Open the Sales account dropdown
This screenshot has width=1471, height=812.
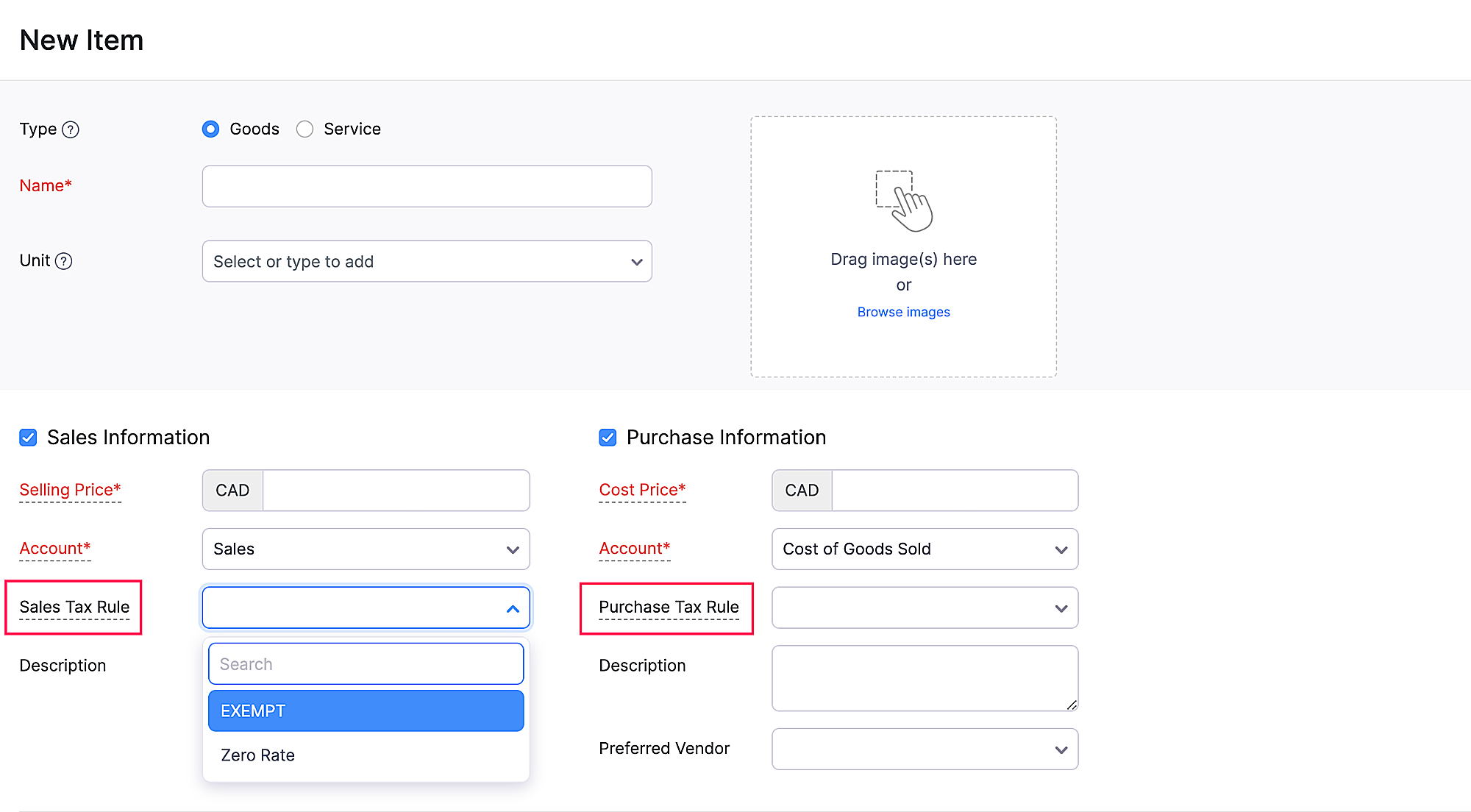tap(366, 549)
